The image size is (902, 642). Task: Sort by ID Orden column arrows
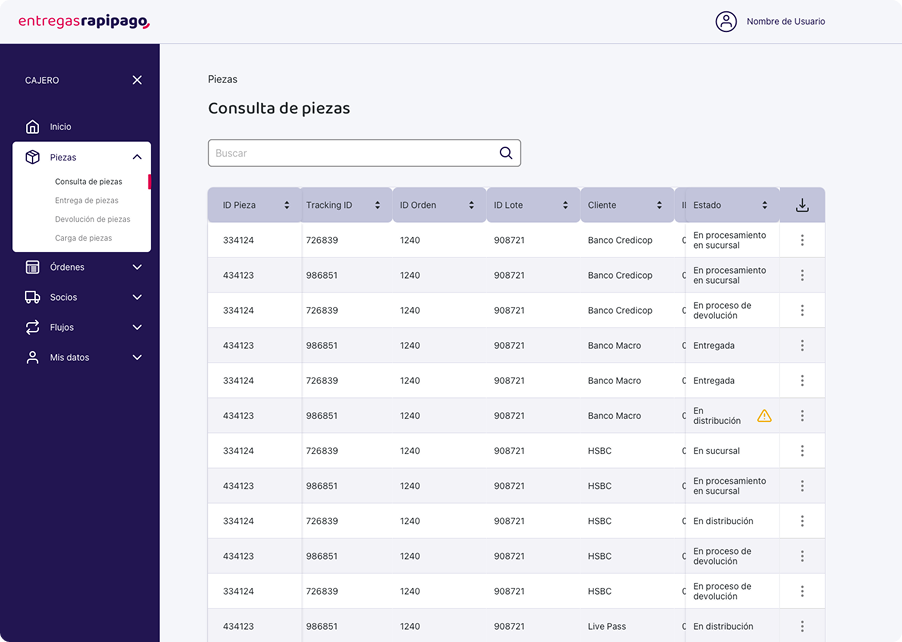click(x=471, y=205)
